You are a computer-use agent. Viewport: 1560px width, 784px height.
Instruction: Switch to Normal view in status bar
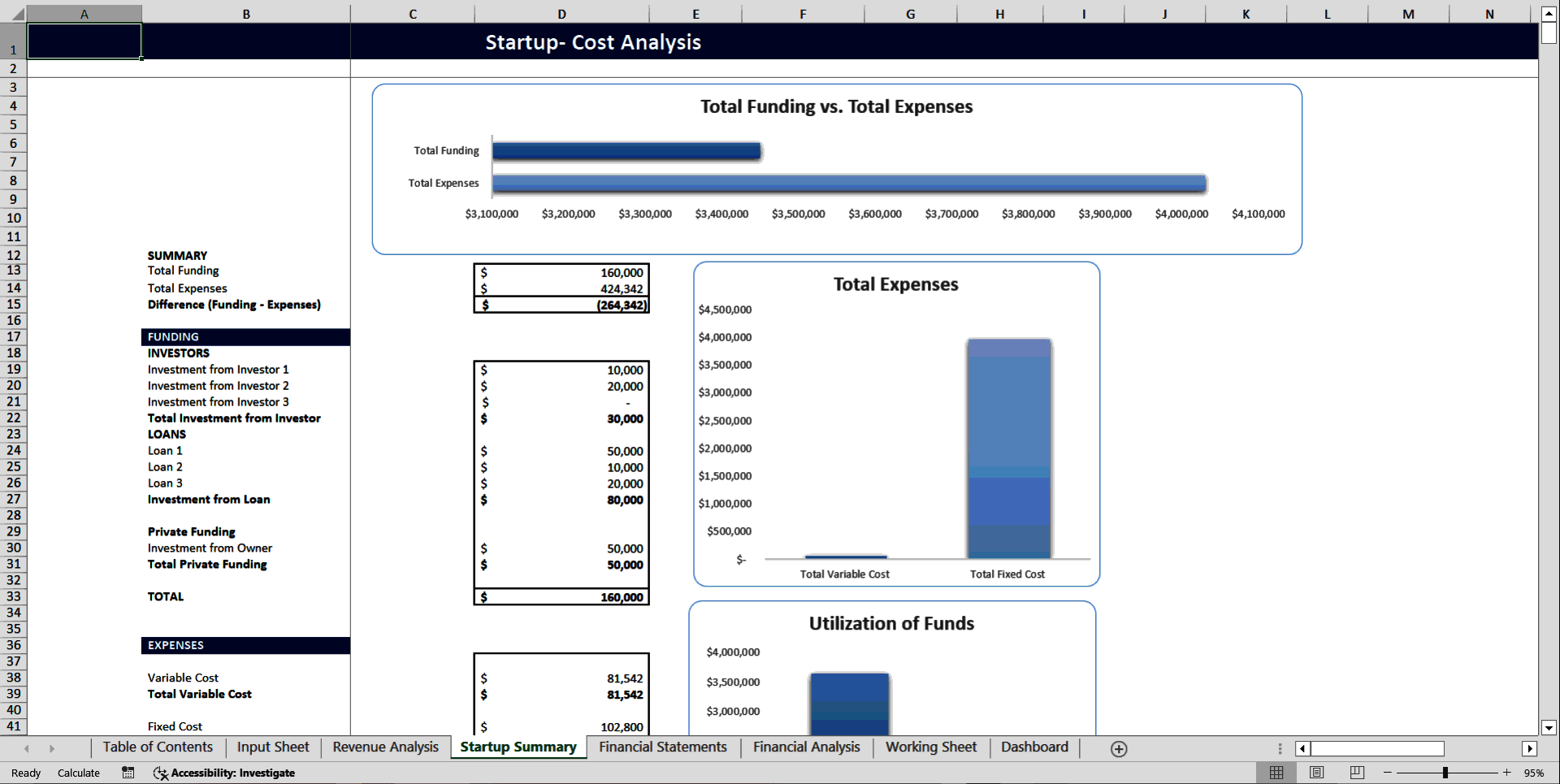pyautogui.click(x=1276, y=773)
